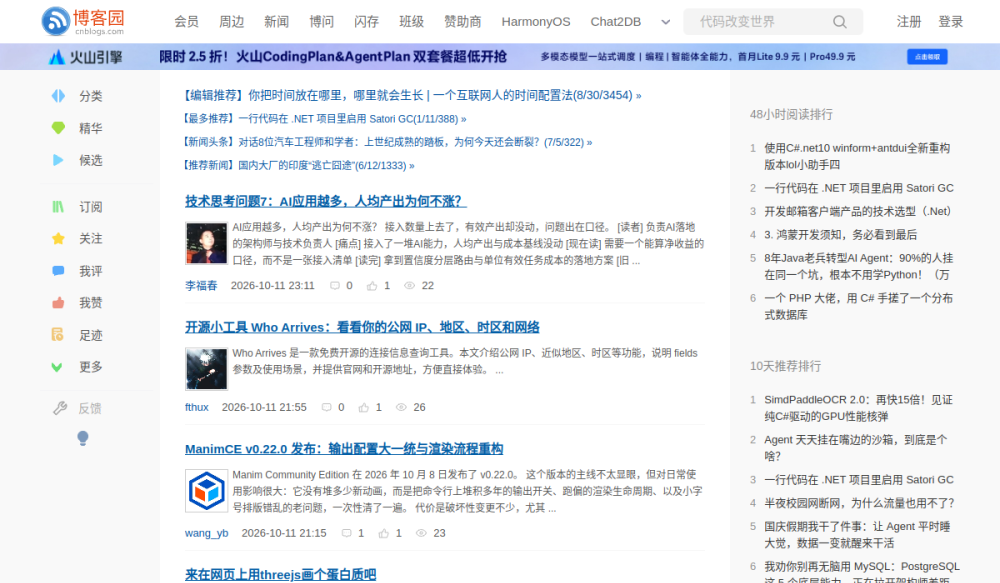Expand the 更多 sidebar chevron
The height and width of the screenshot is (583, 1000).
tap(57, 367)
